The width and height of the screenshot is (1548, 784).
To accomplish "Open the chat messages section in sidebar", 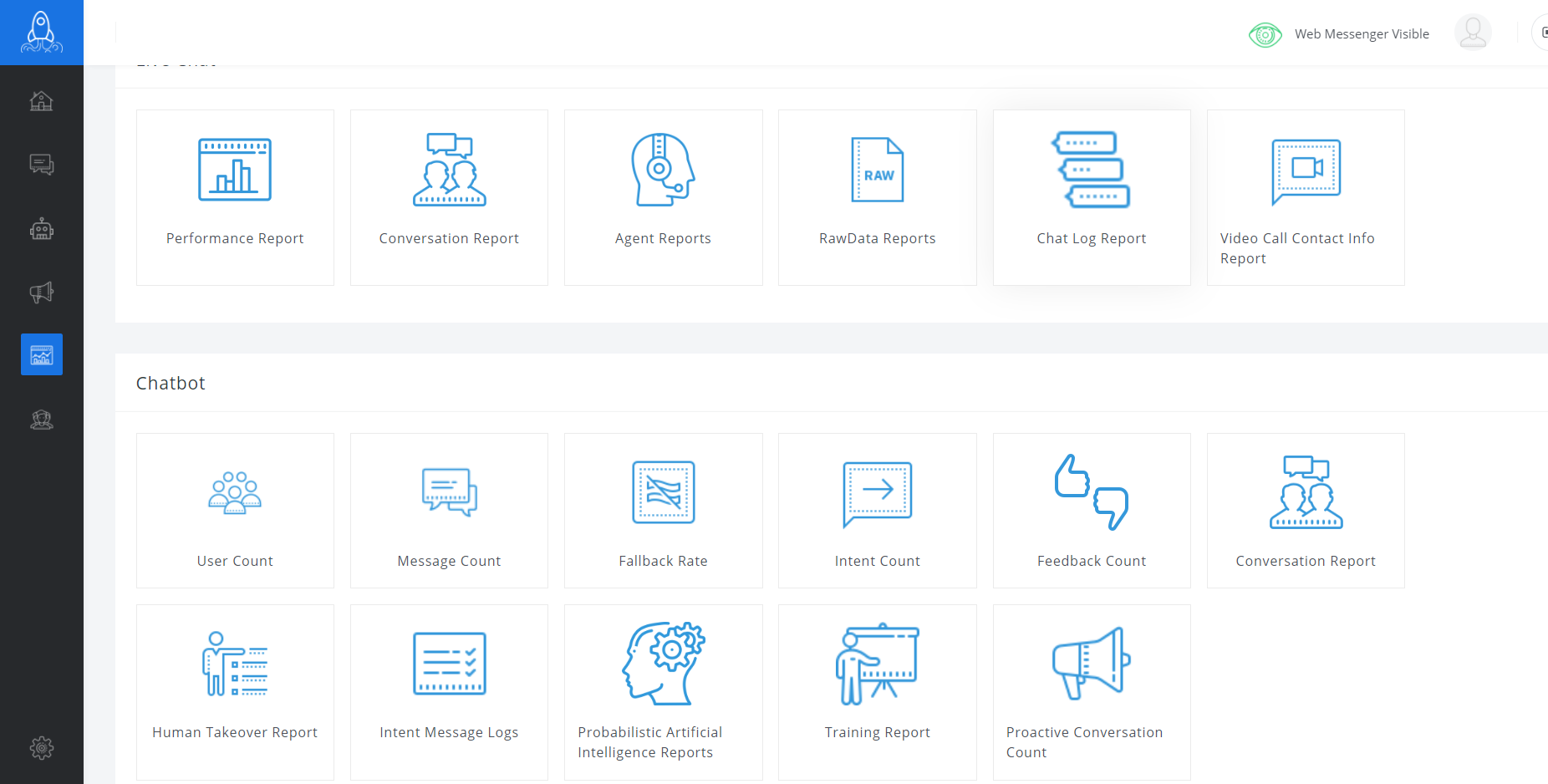I will (x=41, y=165).
